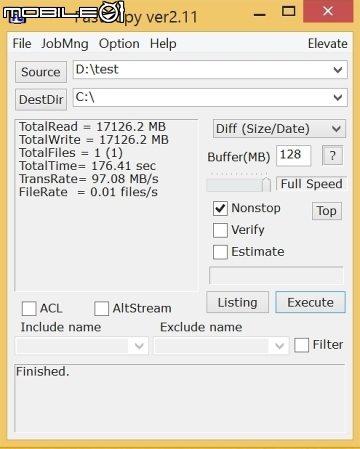The image size is (360, 449).
Task: Click the Full Speed slider handle
Action: 266,184
